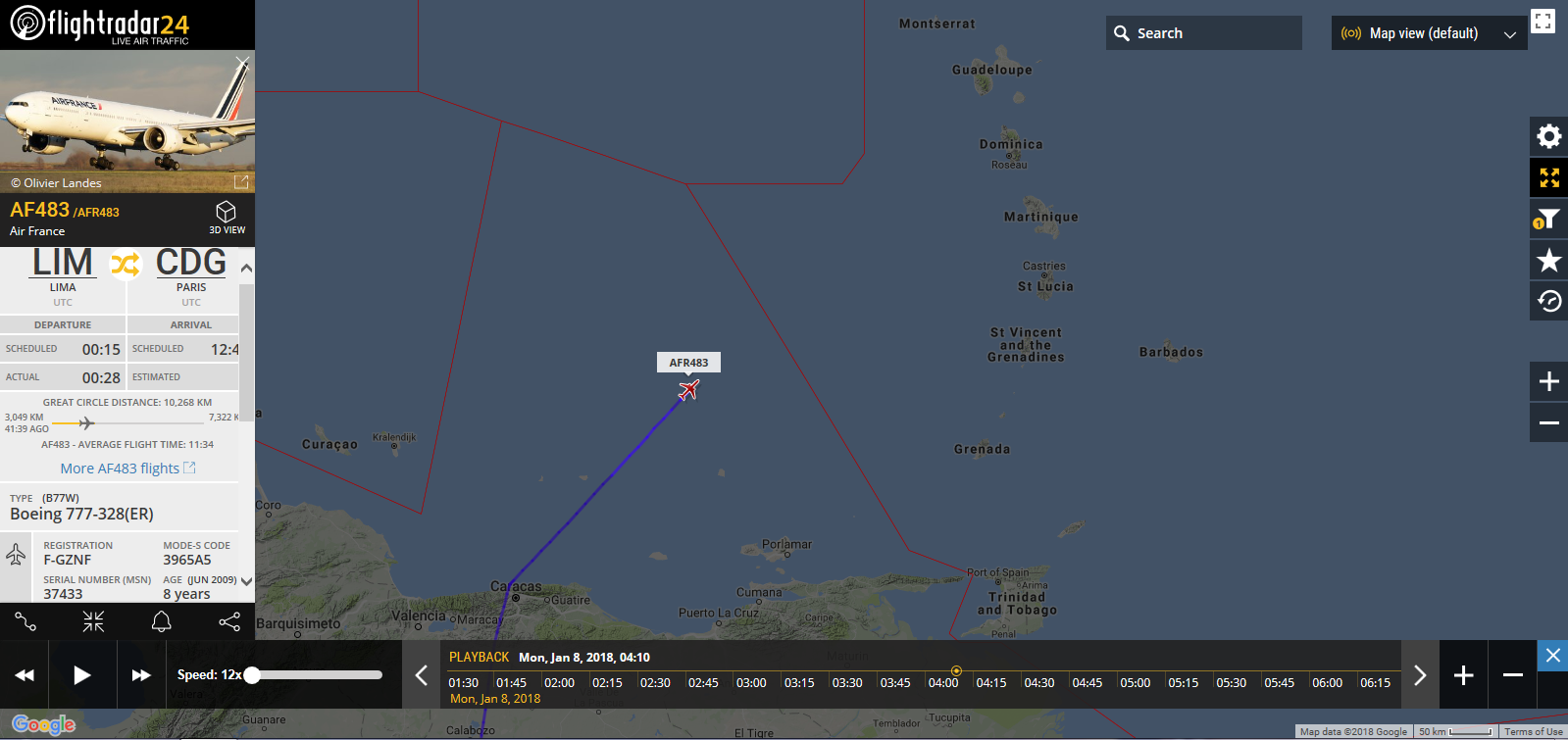
Task: Toggle the yellow expand-arrows map button
Action: click(x=1548, y=177)
